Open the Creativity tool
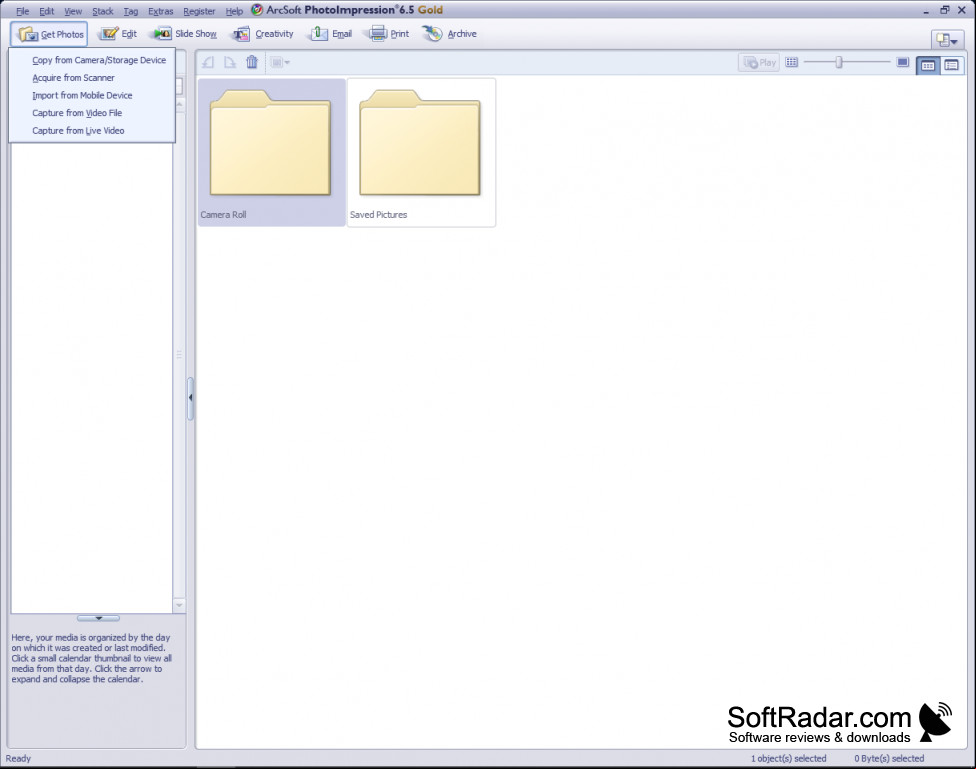The width and height of the screenshot is (976, 769). [263, 34]
